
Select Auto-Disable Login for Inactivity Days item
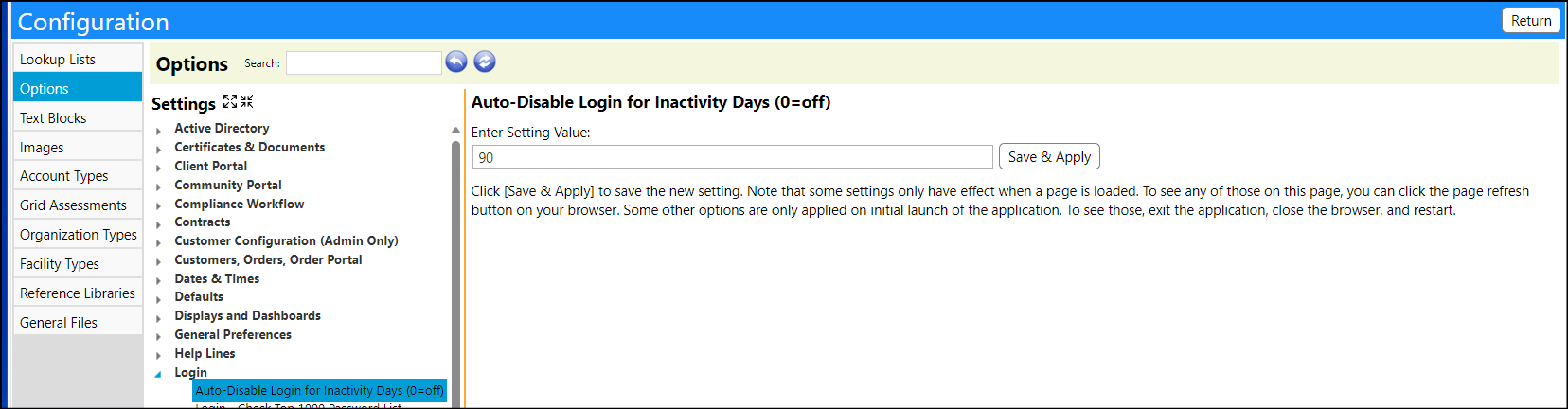click(x=319, y=390)
